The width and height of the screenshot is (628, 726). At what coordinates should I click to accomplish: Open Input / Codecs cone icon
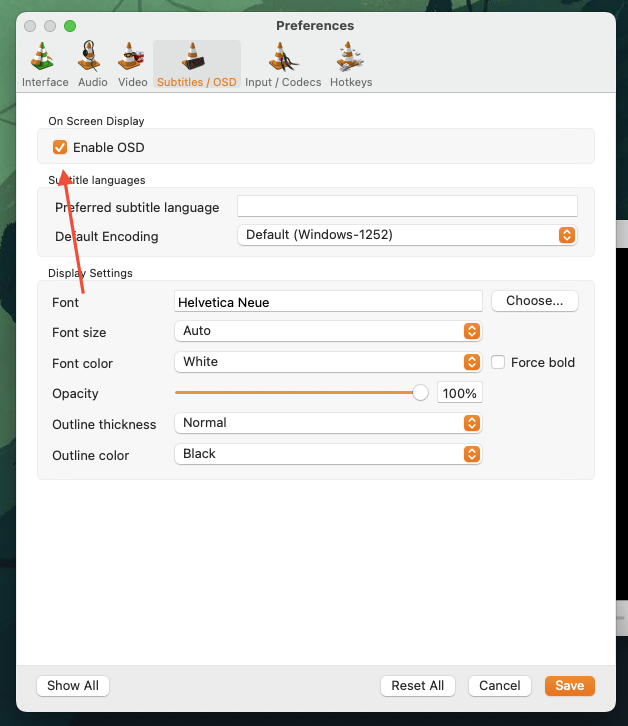[283, 57]
